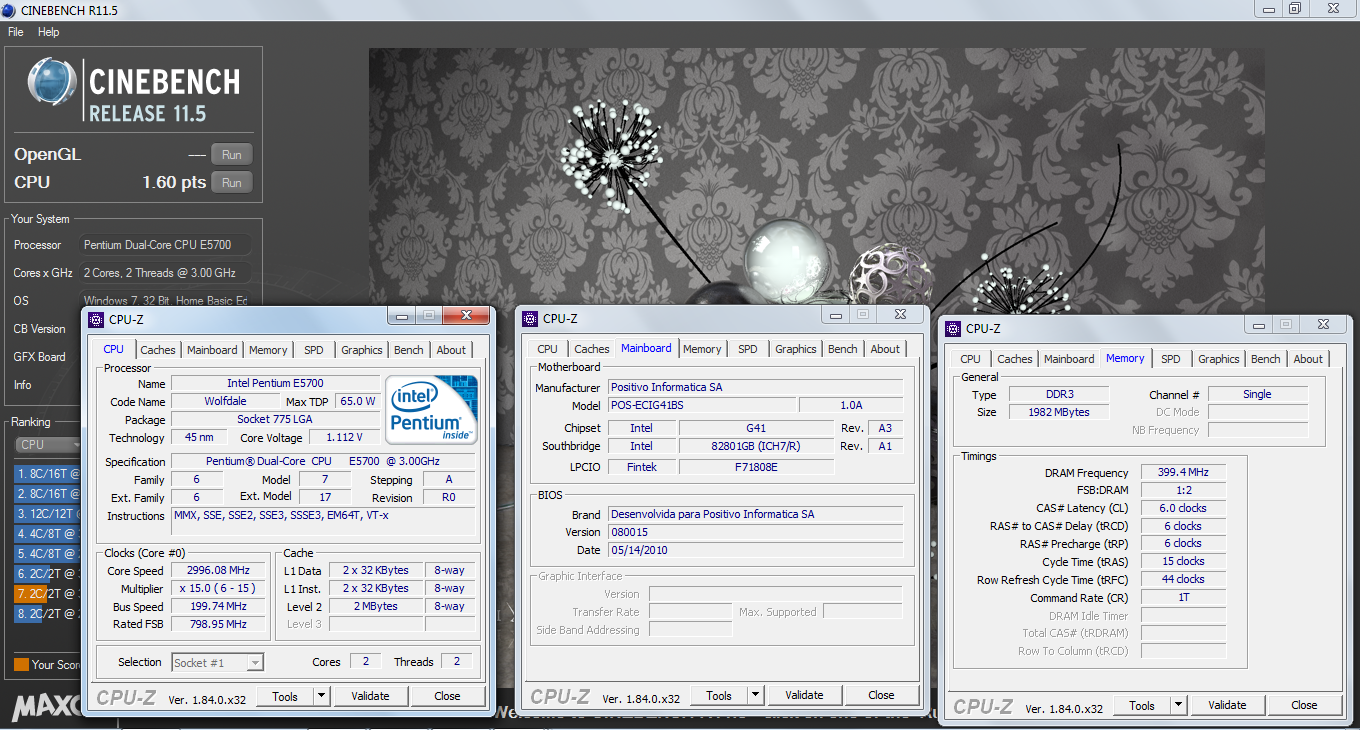Select Caches tab in the Memory window
This screenshot has width=1360, height=730.
coord(1015,359)
